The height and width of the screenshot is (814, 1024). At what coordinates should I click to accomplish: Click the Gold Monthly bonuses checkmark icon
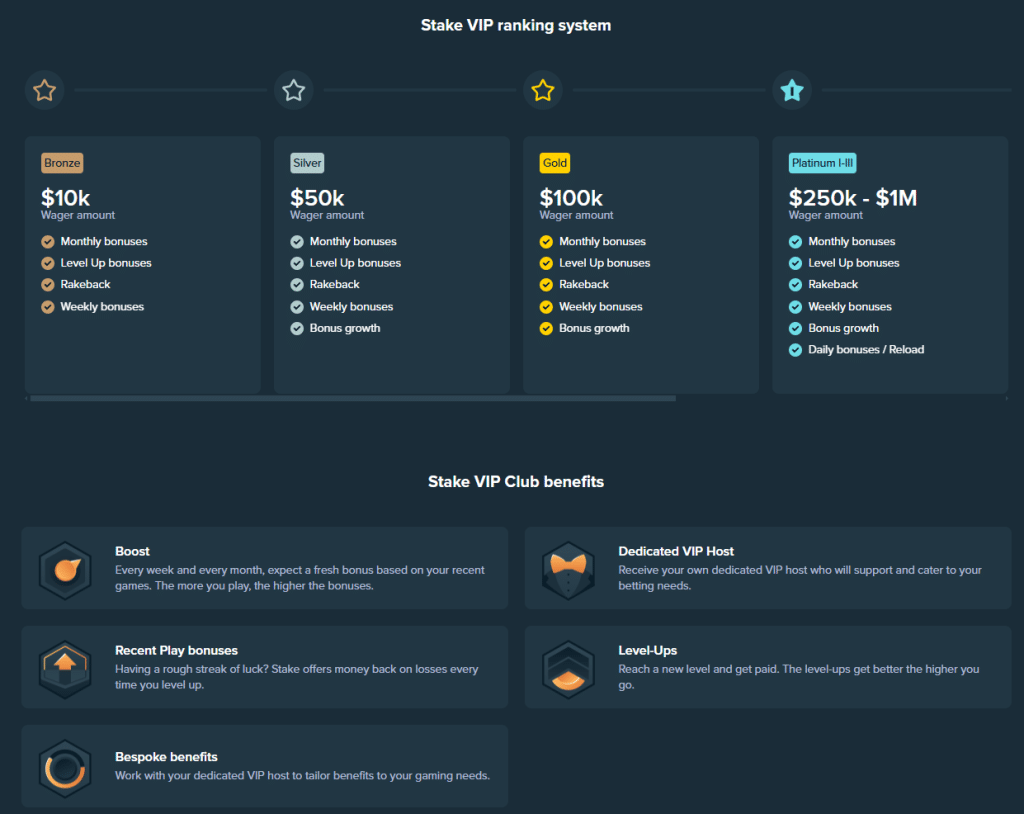tap(547, 242)
